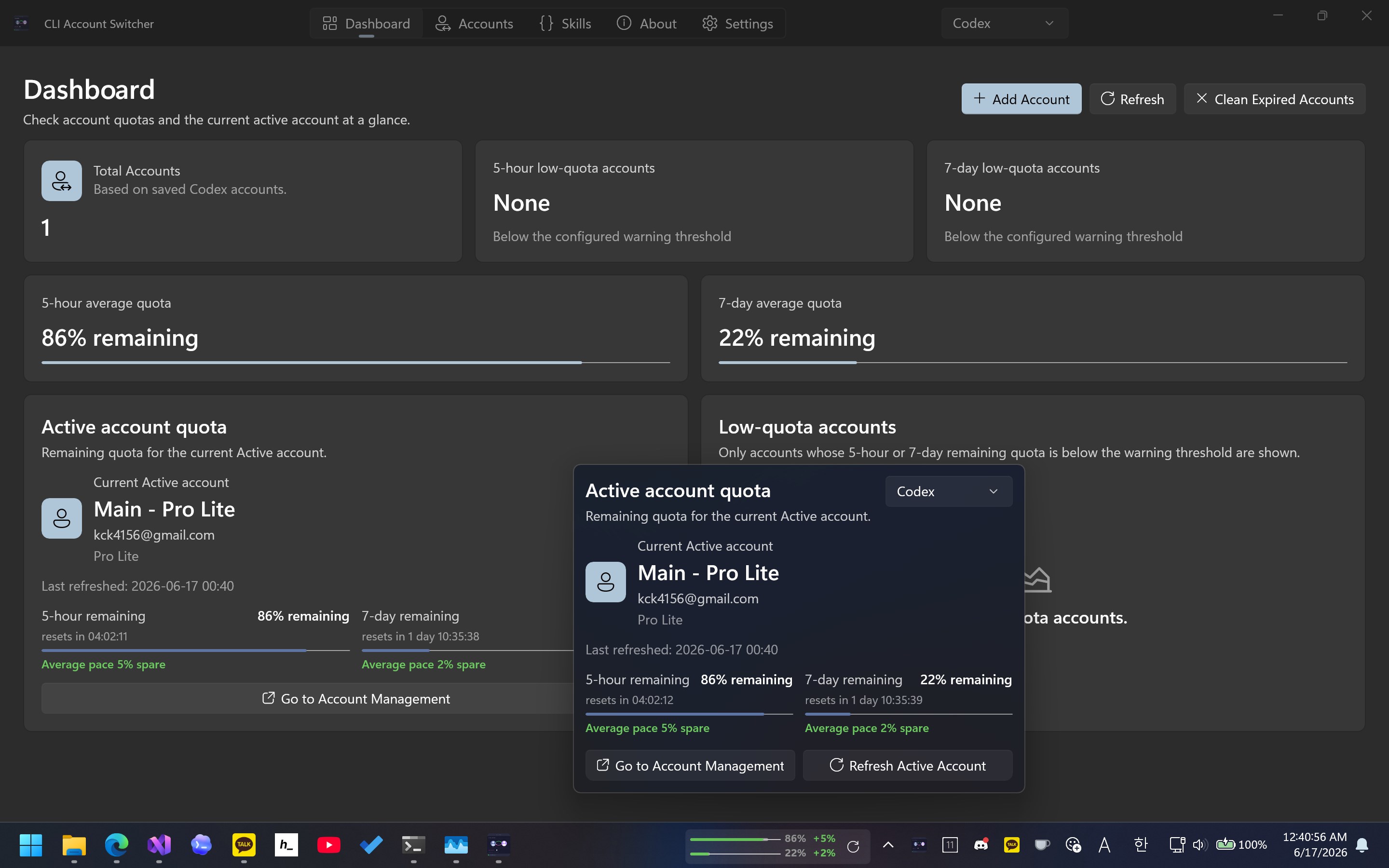
Task: Show hidden system tray icons
Action: [x=888, y=844]
